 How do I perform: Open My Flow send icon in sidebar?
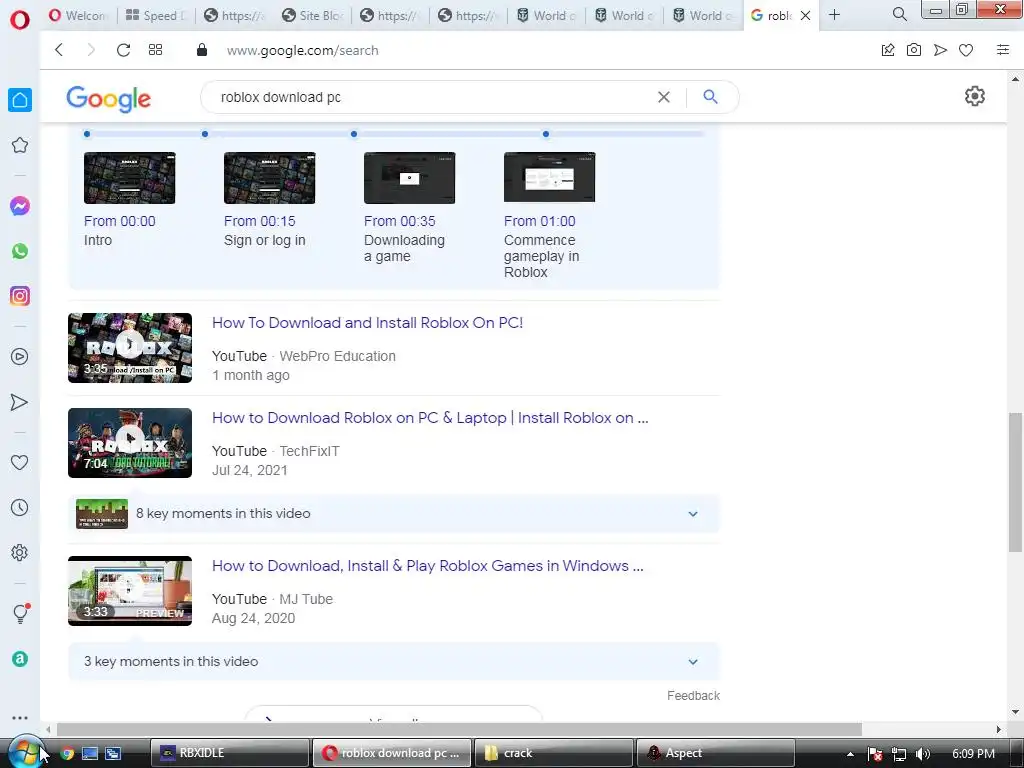(20, 402)
